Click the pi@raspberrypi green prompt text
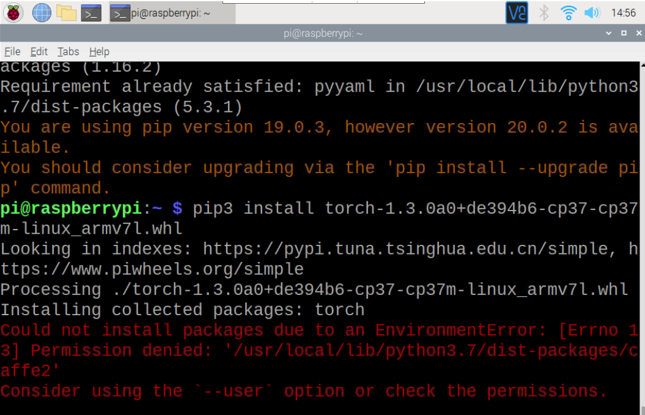The height and width of the screenshot is (415, 645). coord(71,209)
